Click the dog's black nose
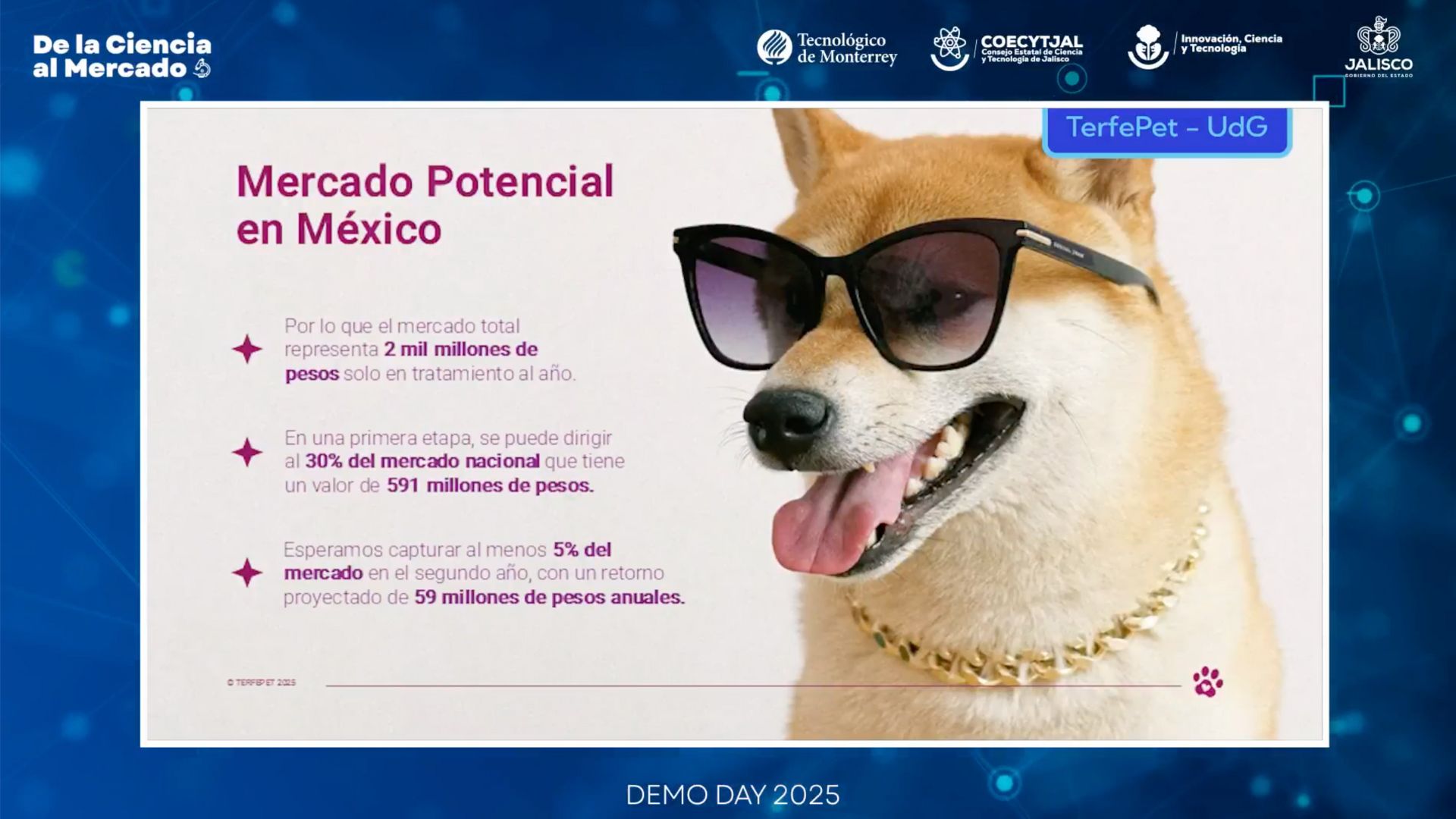 (x=785, y=419)
